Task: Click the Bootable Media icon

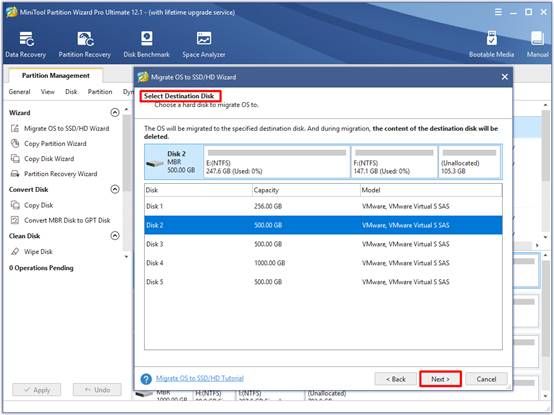Action: (x=491, y=38)
